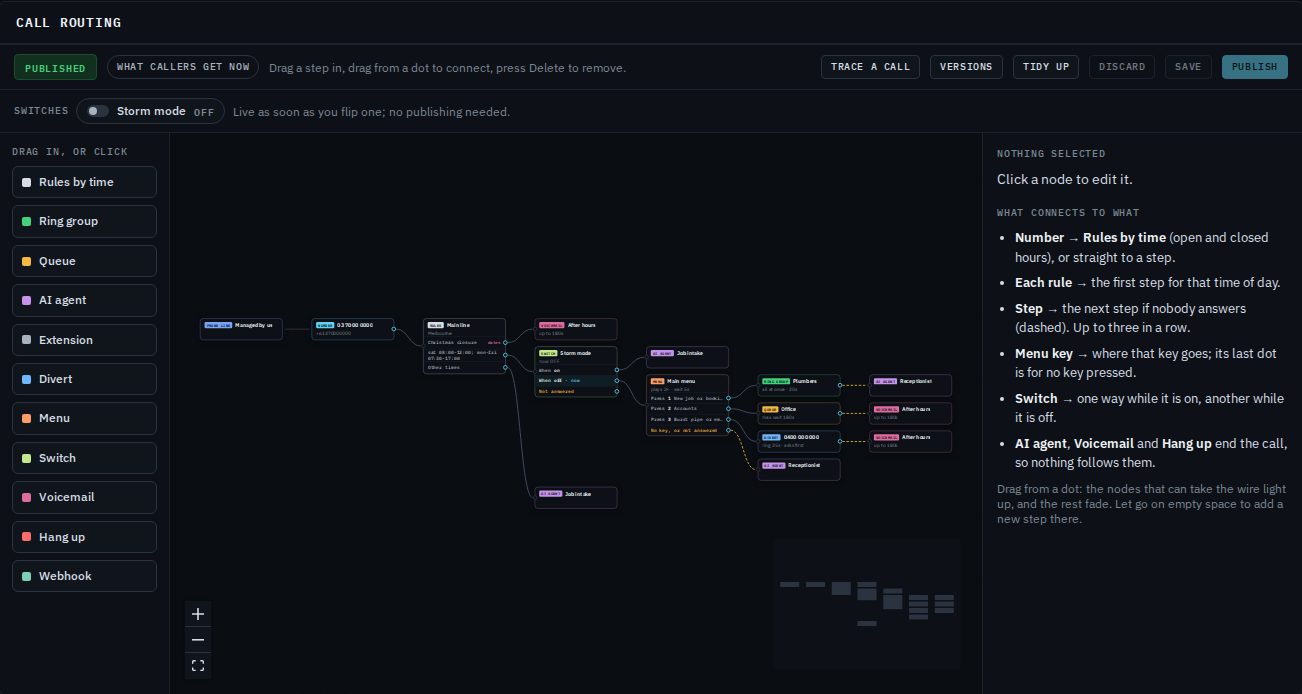Add a Ring group step
The width and height of the screenshot is (1302, 694).
pos(84,221)
